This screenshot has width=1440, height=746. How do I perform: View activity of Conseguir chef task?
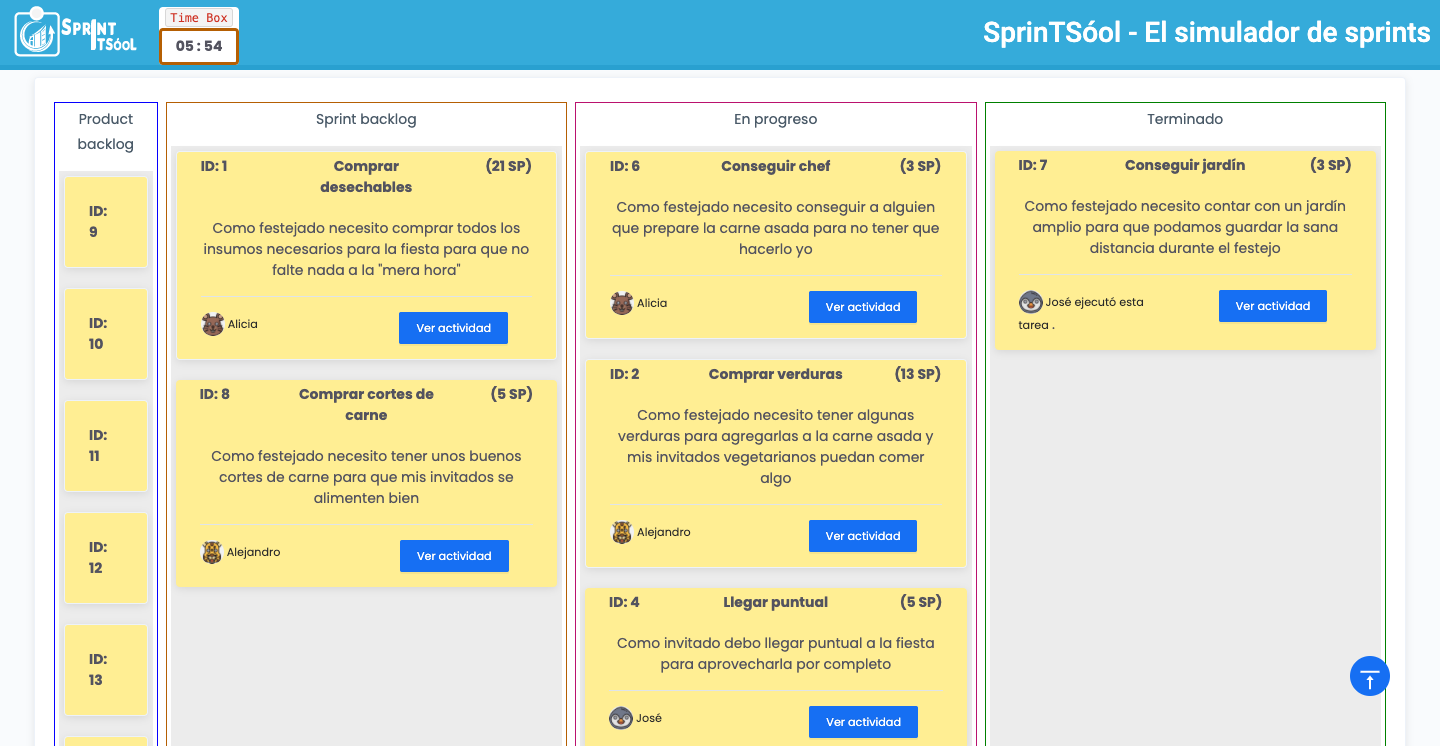pyautogui.click(x=863, y=307)
